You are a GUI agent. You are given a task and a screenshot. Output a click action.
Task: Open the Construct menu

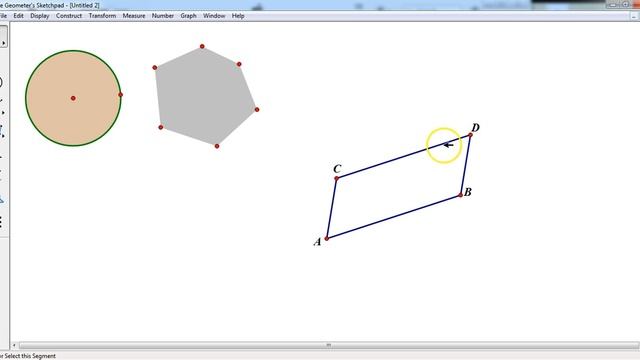tap(69, 16)
